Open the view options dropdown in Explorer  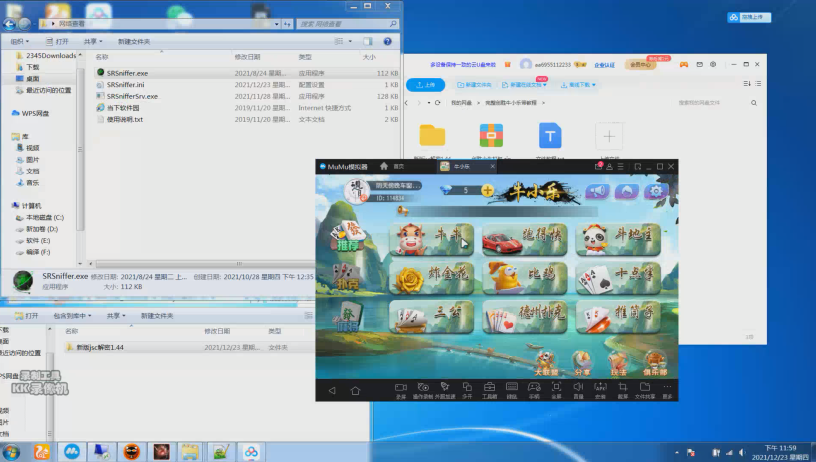[x=350, y=41]
